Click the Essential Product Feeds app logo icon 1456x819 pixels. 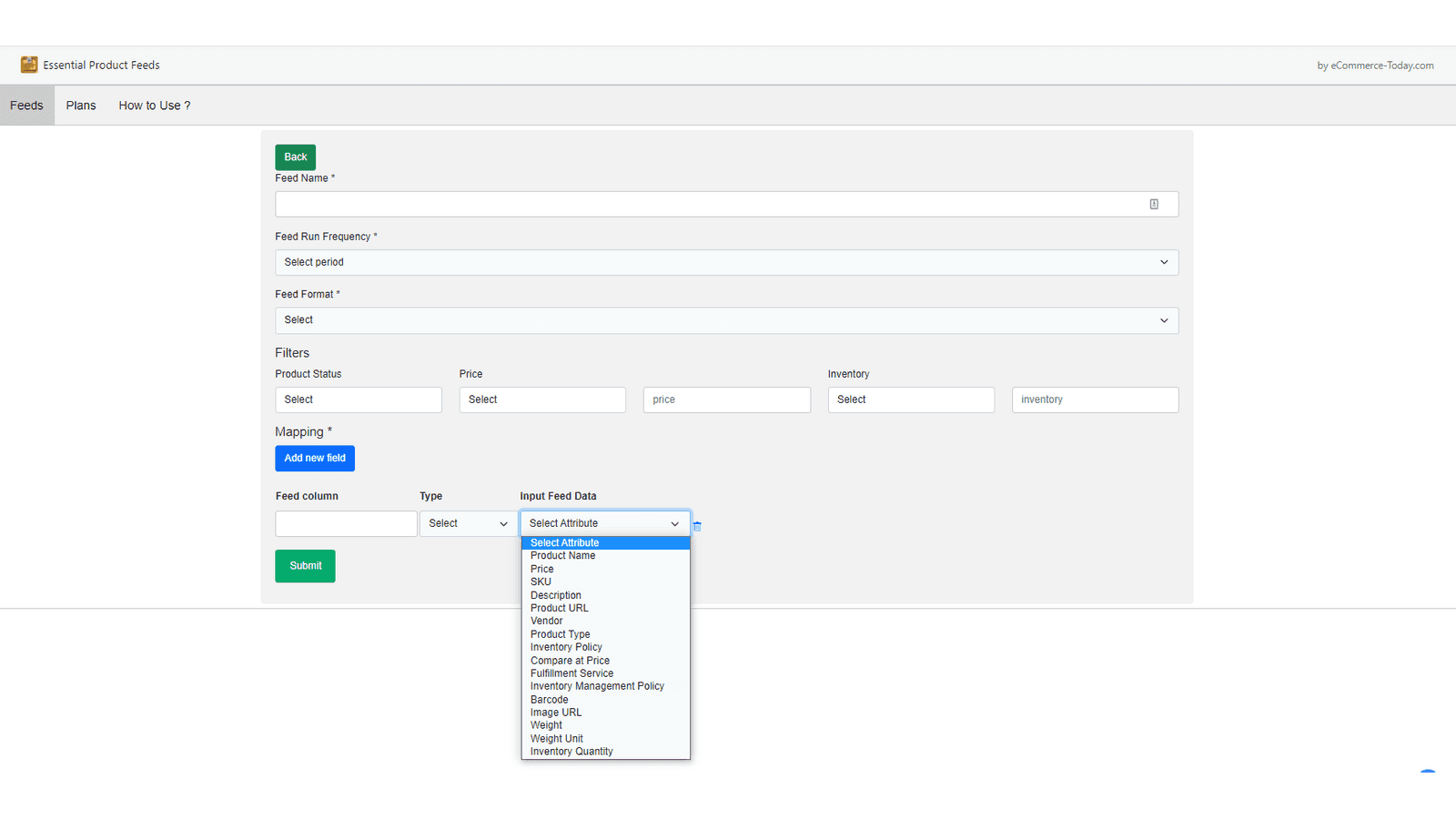(x=29, y=65)
